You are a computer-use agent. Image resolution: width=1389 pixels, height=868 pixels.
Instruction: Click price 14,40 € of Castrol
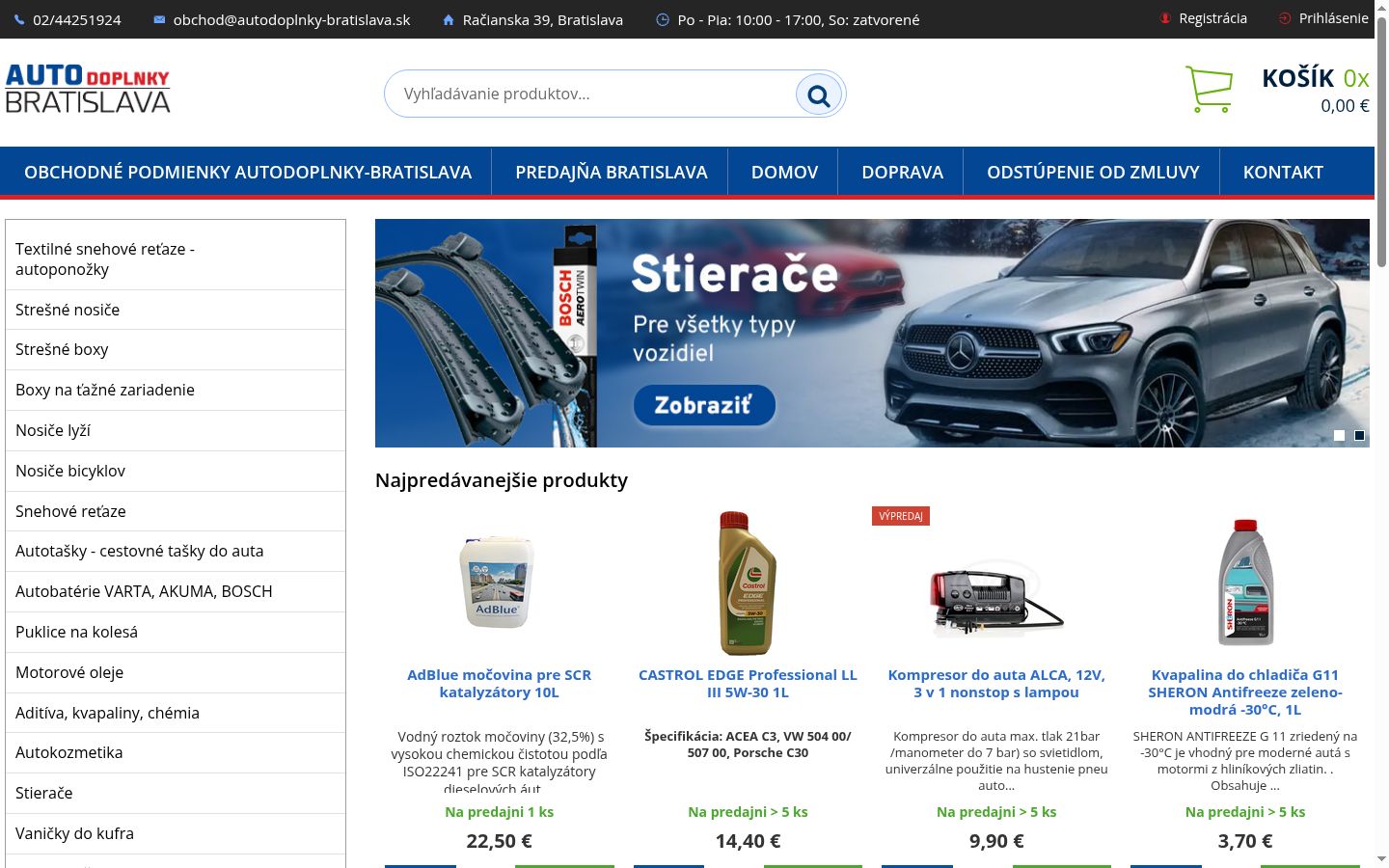point(748,841)
